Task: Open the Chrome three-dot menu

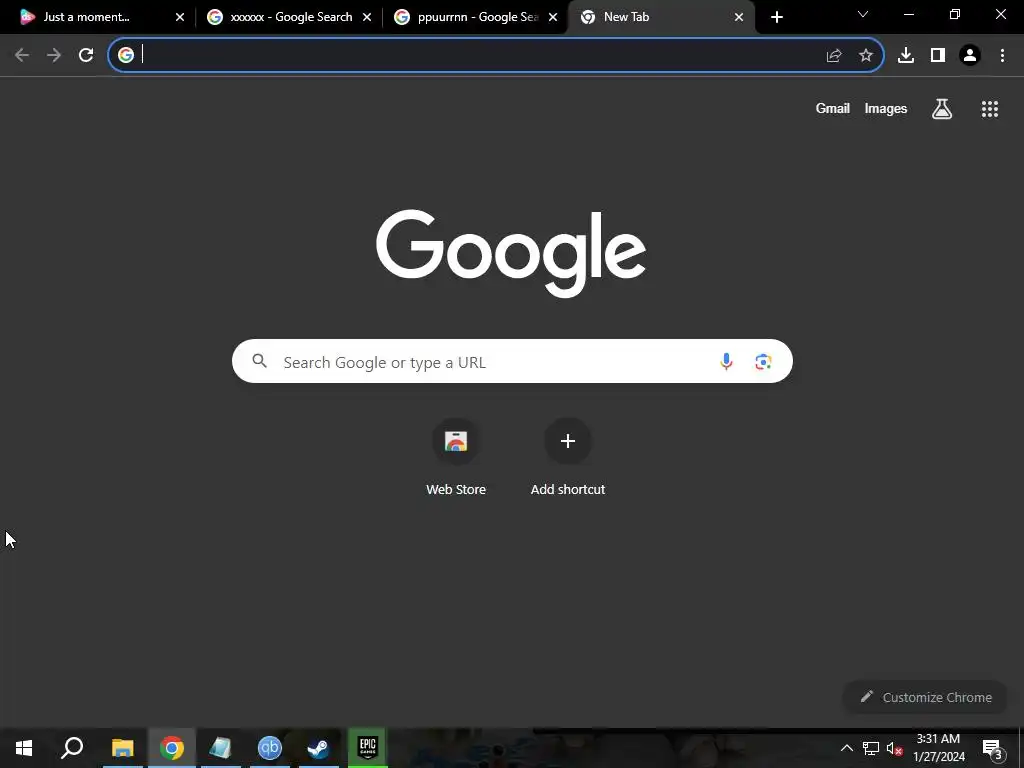Action: point(1002,56)
